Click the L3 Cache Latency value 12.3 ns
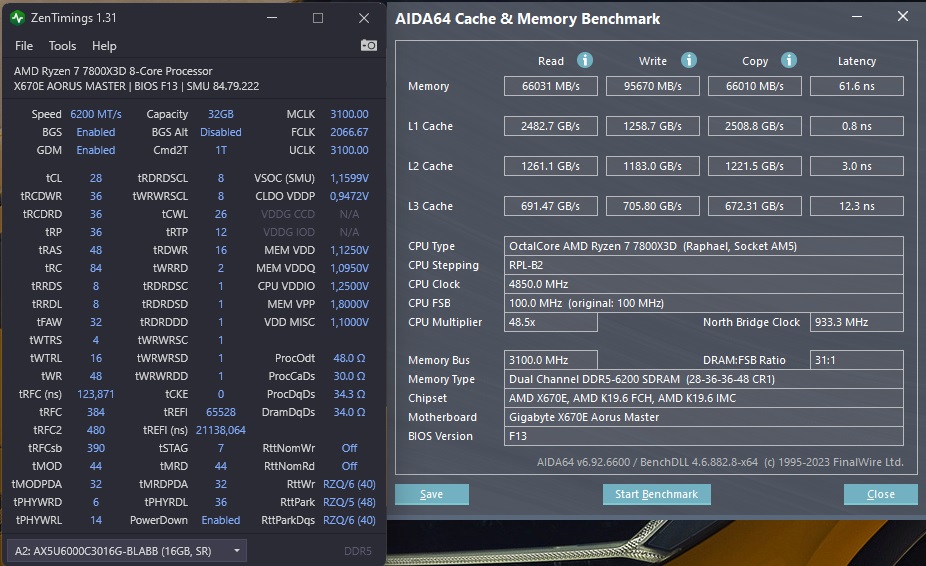Viewport: 926px width, 566px height. [857, 206]
